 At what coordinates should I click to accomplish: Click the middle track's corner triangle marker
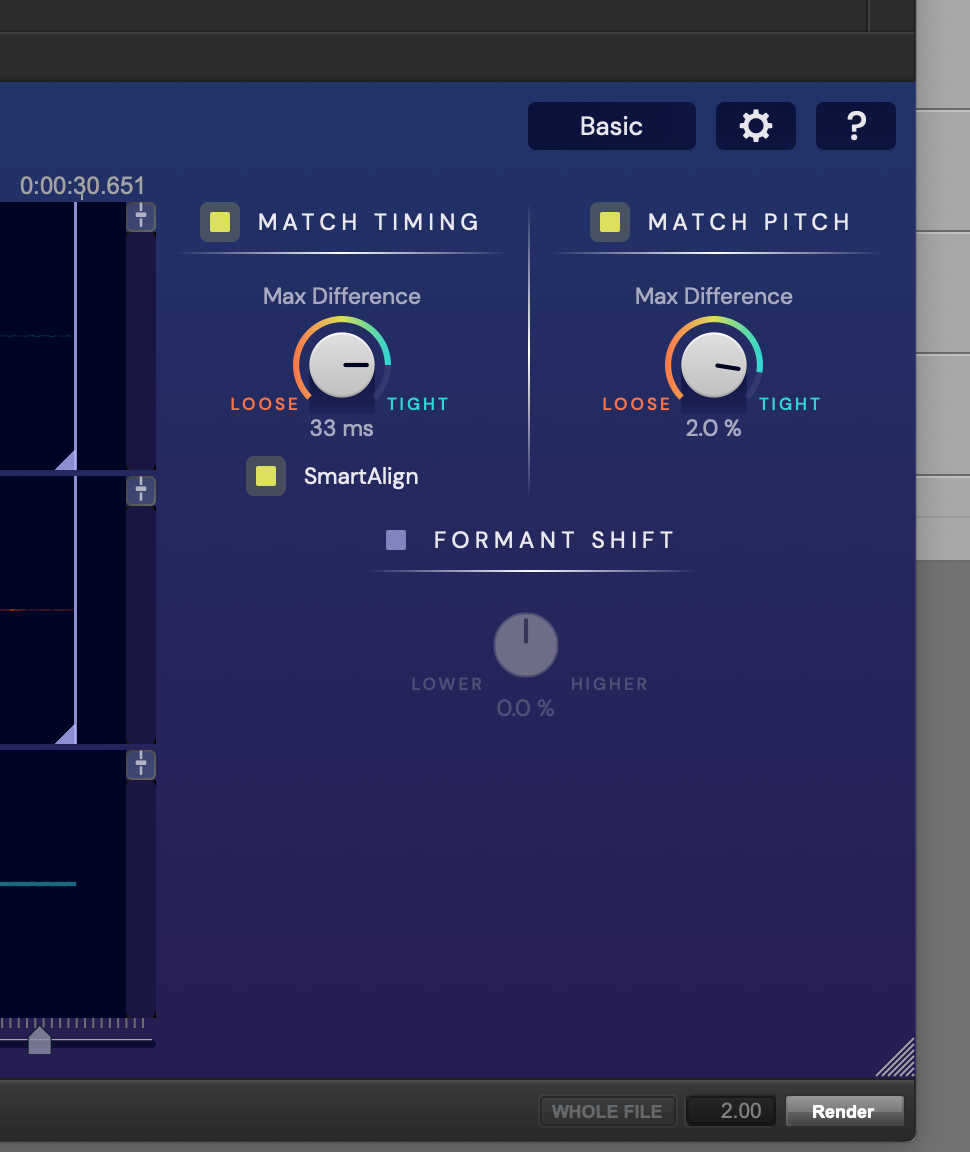tap(67, 735)
